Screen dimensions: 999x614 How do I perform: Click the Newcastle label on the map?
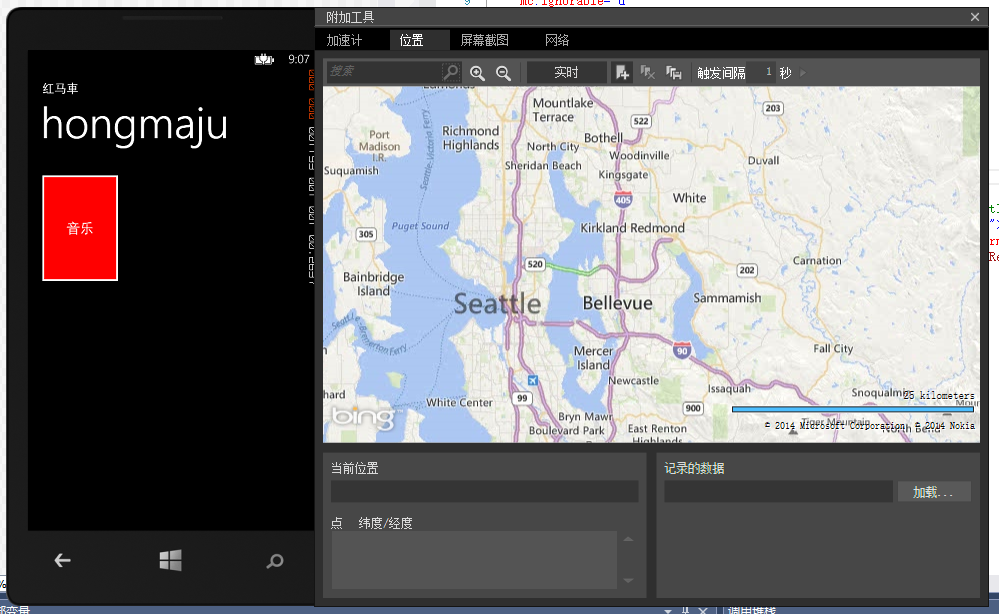tap(633, 381)
